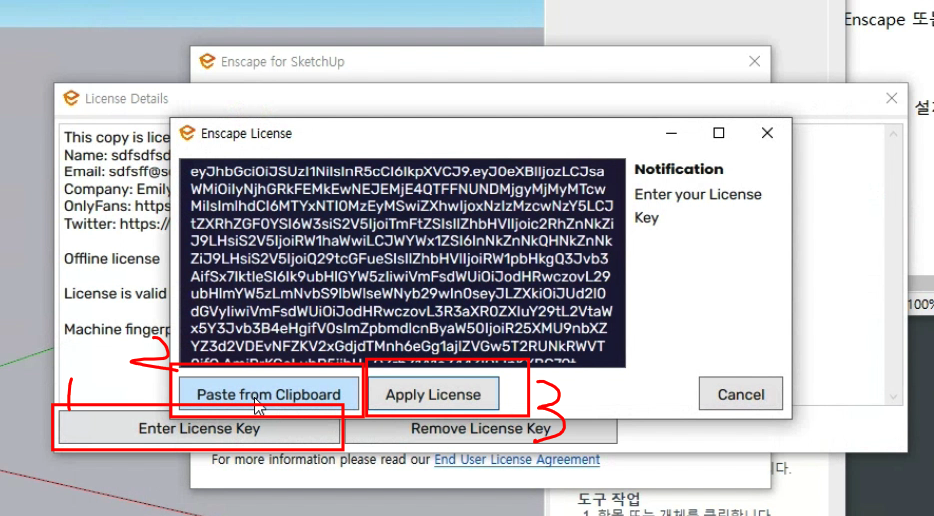The width and height of the screenshot is (934, 516).
Task: Click 'Enscape for SketchUp' window title text
Action: coord(282,61)
